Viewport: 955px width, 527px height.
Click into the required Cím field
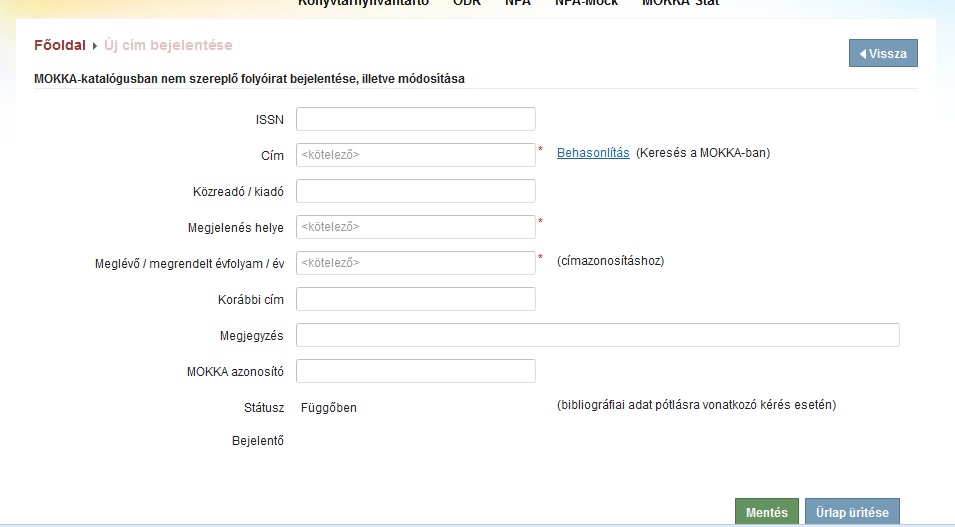[416, 155]
